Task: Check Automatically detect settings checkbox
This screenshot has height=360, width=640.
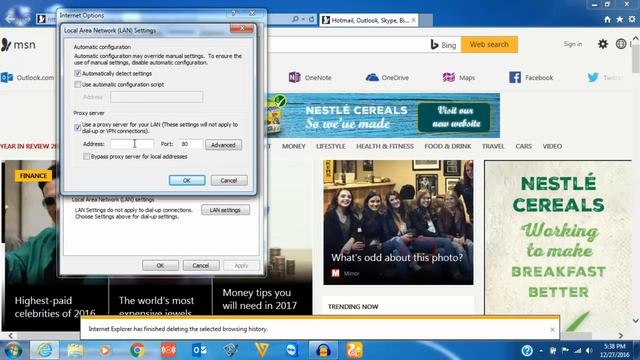Action: click(x=78, y=73)
